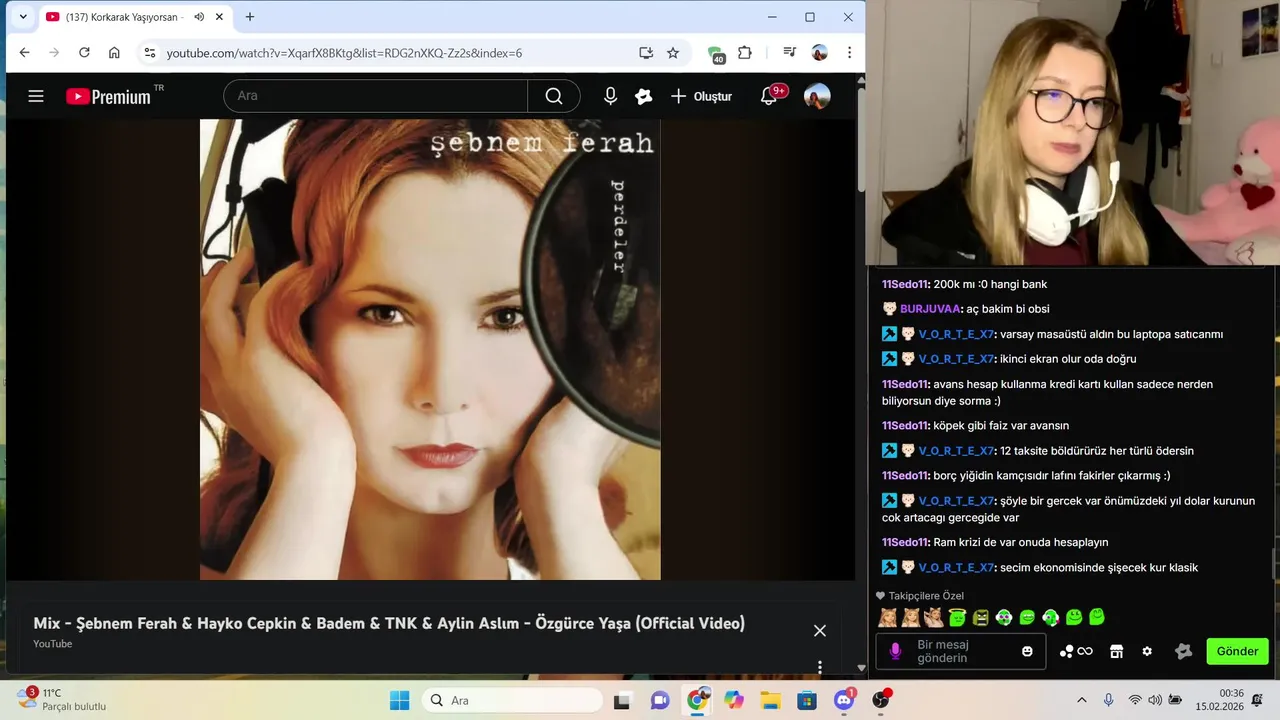
Task: Close the Mix playlist info bar
Action: tap(820, 631)
